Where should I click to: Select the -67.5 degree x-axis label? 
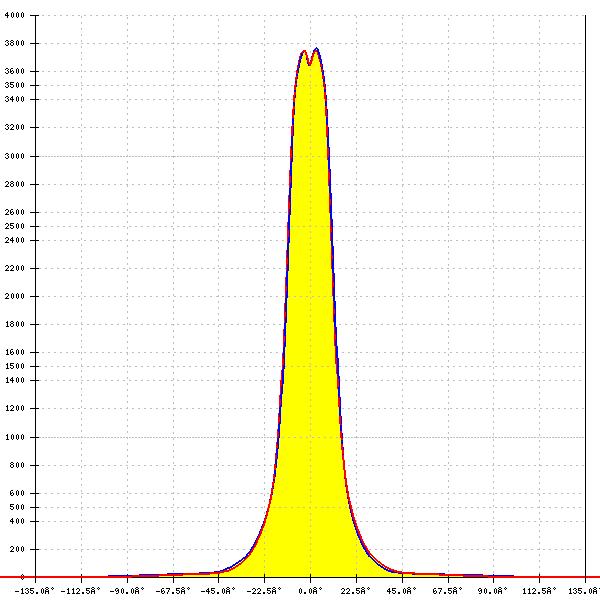tap(173, 591)
